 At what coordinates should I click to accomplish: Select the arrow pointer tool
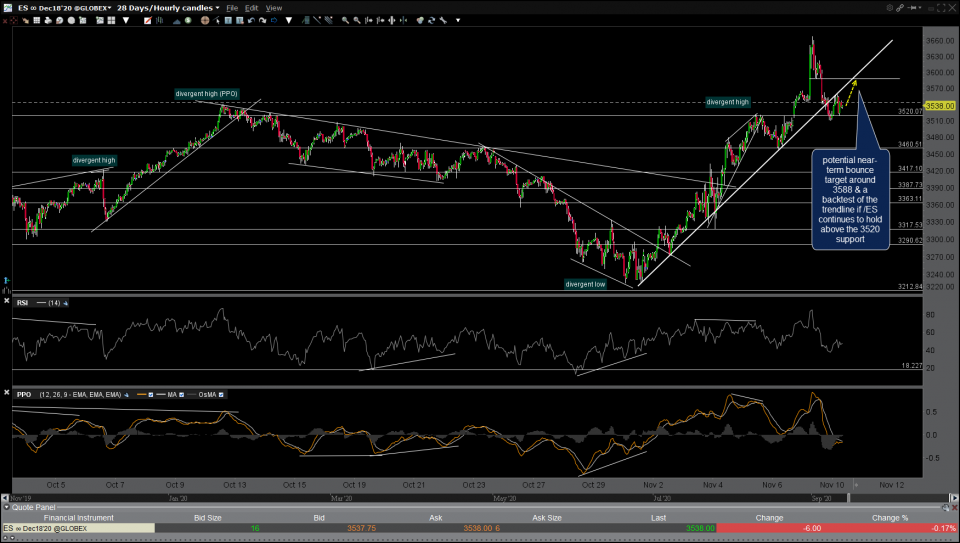(x=217, y=20)
